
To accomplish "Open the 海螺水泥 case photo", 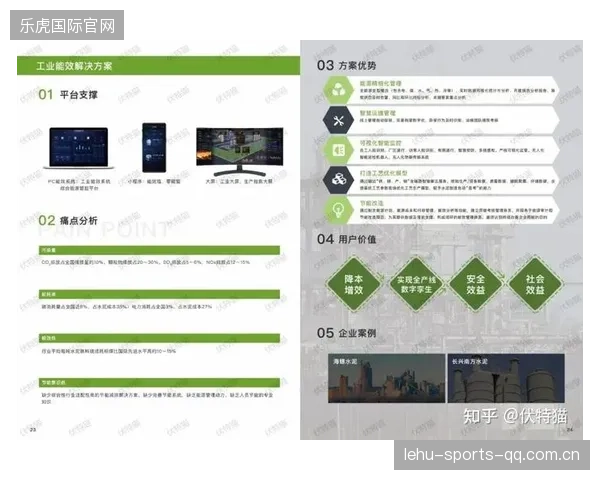I will (x=386, y=378).
